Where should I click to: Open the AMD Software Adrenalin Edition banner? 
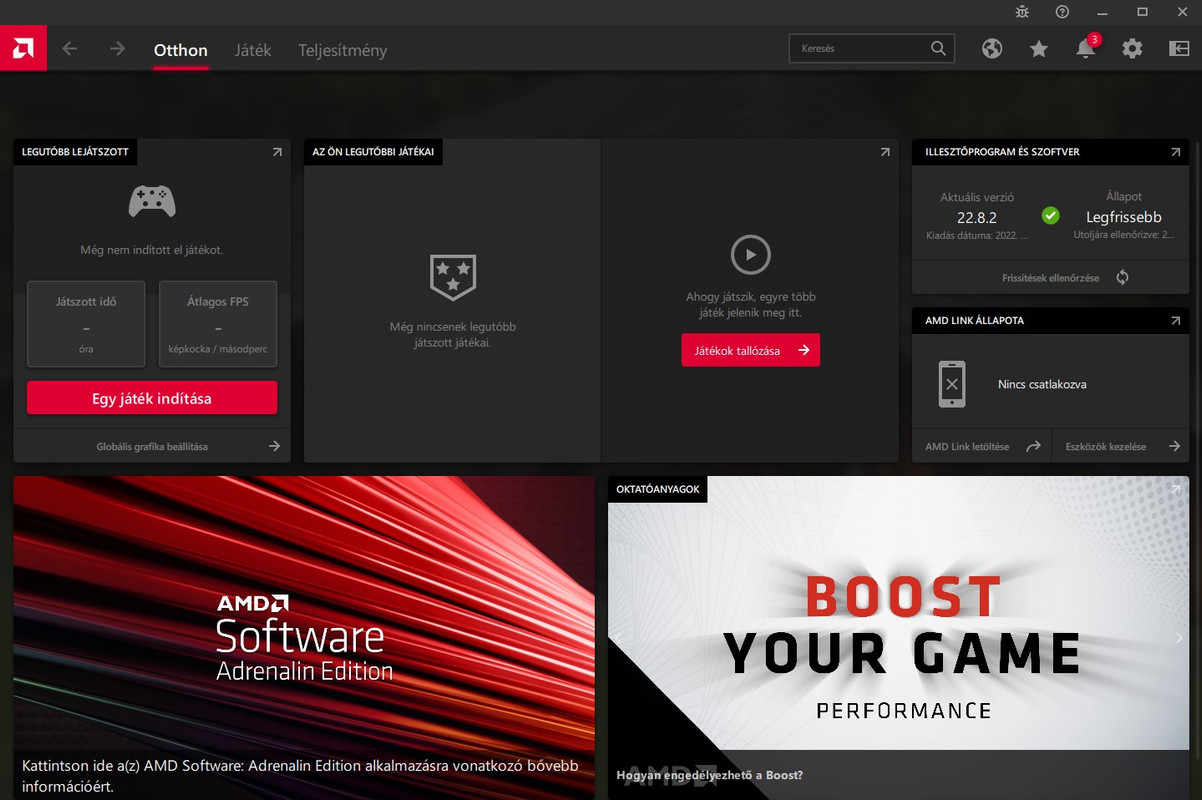[304, 638]
